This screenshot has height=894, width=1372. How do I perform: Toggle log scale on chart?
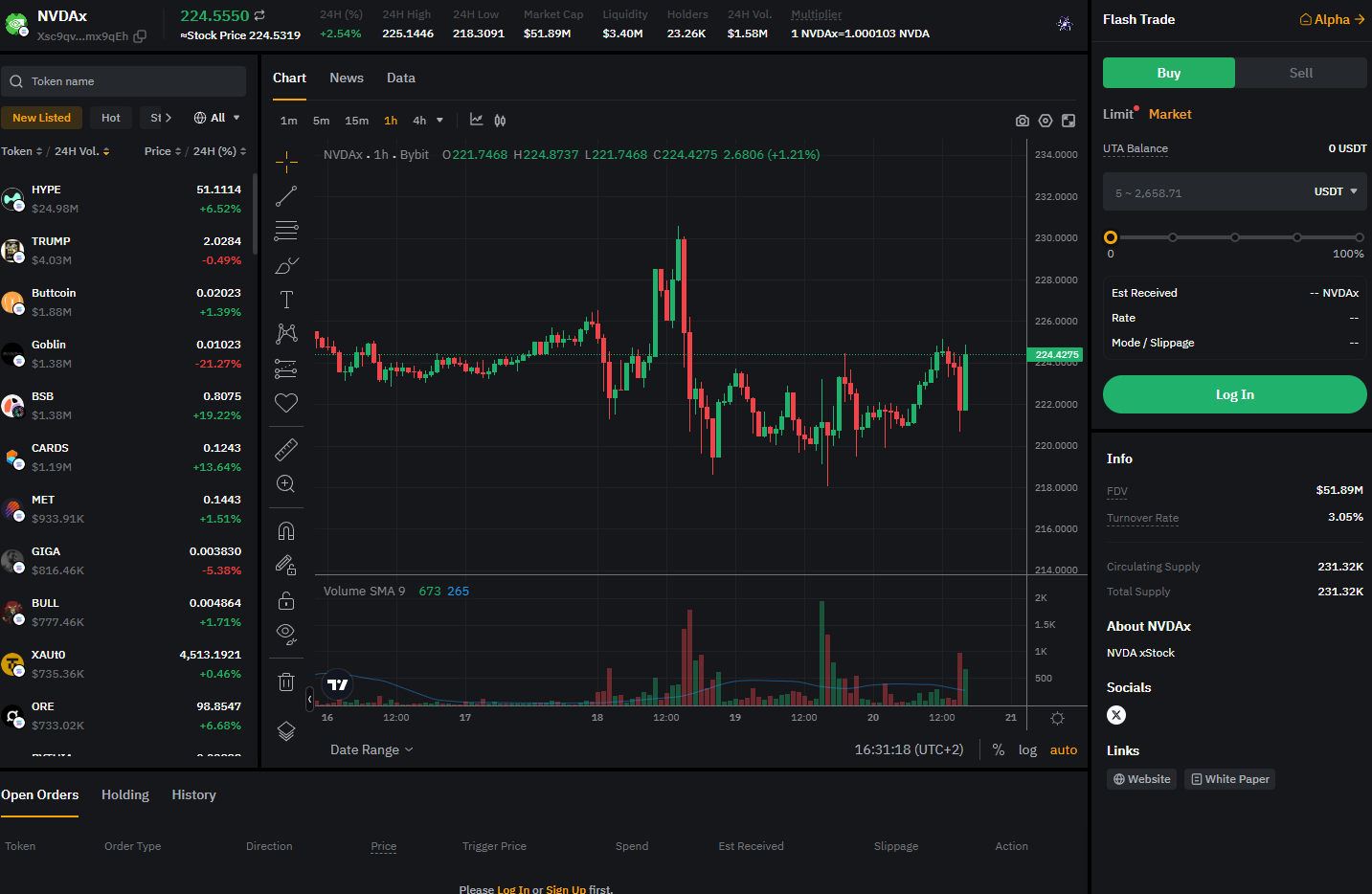(x=1027, y=750)
